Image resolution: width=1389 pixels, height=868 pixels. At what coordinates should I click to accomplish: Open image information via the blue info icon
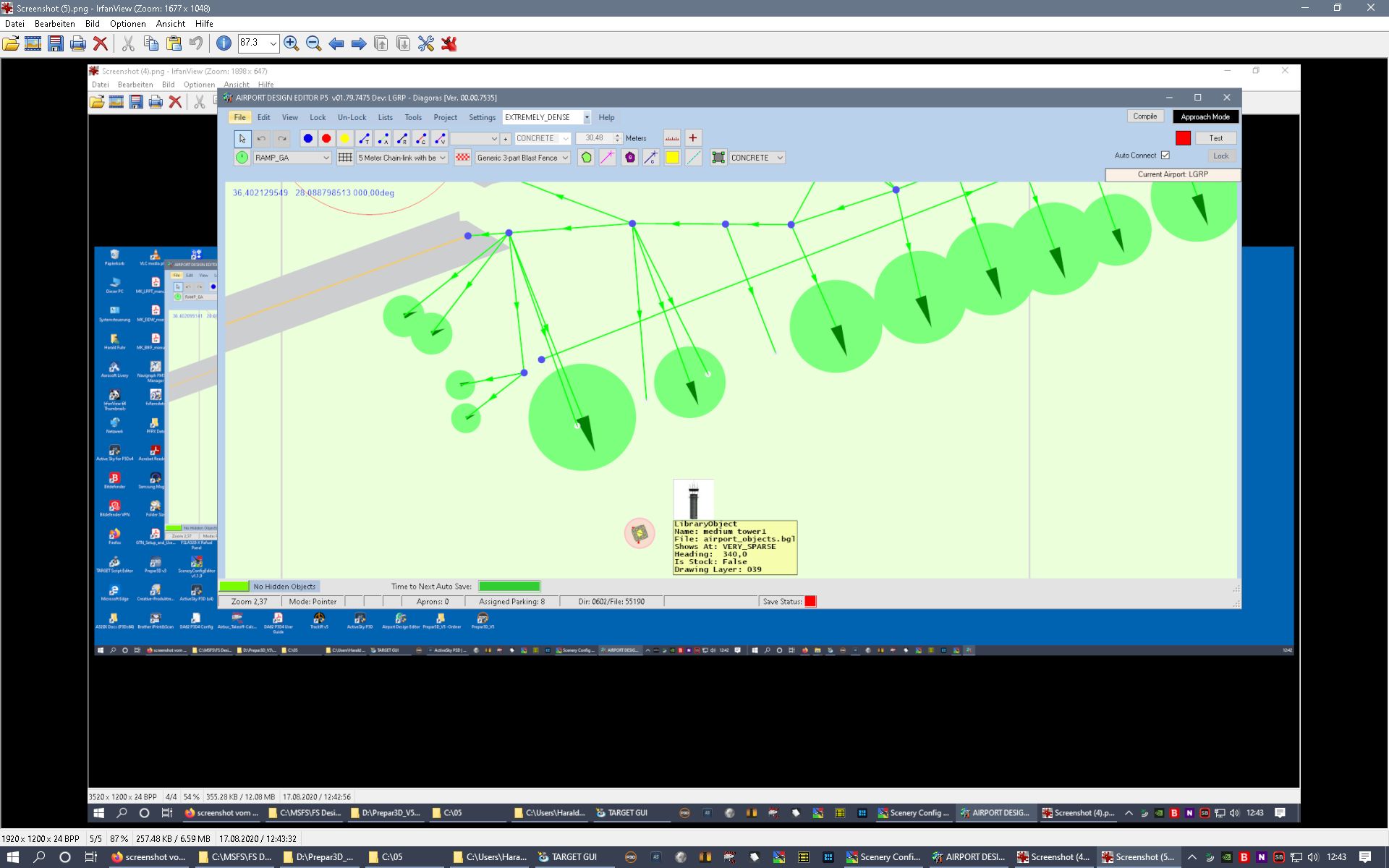point(224,43)
